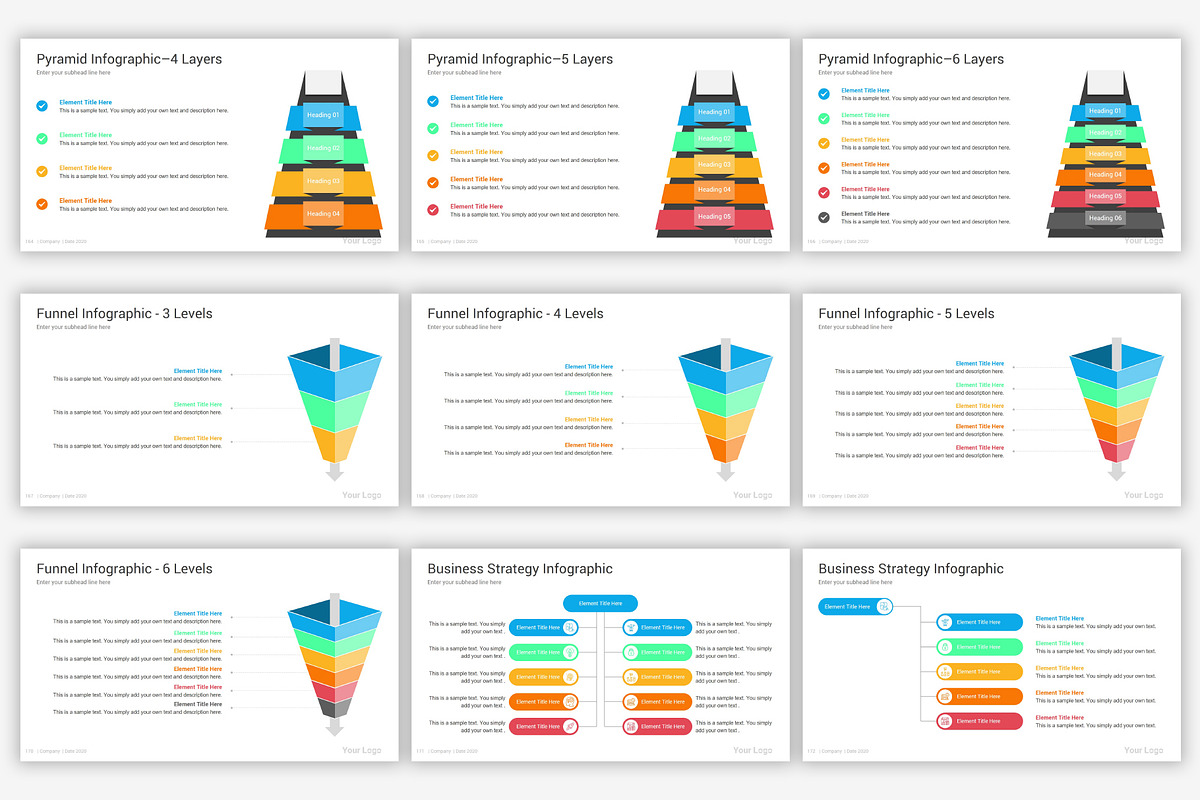The height and width of the screenshot is (800, 1200).
Task: Click the green funnel segment in 3 Levels slide
Action: coord(335,410)
